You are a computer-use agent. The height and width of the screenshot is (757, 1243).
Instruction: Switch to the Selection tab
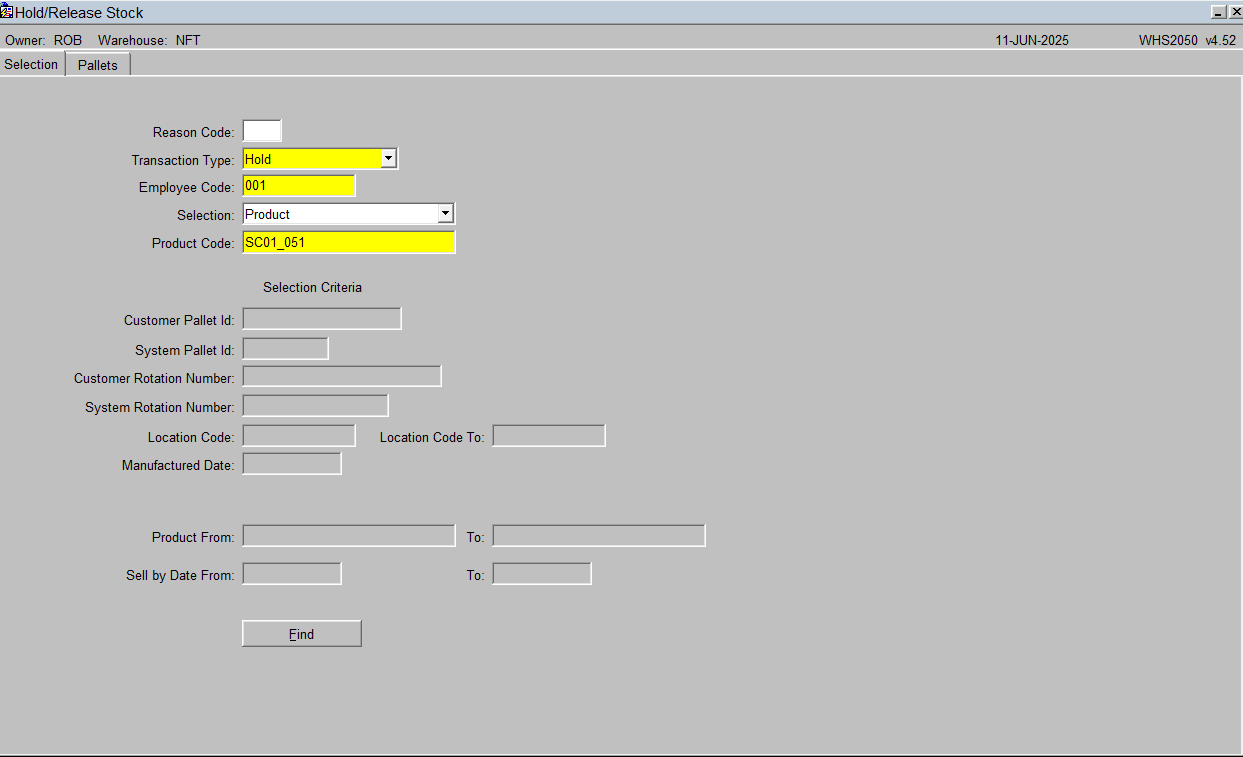click(x=32, y=64)
